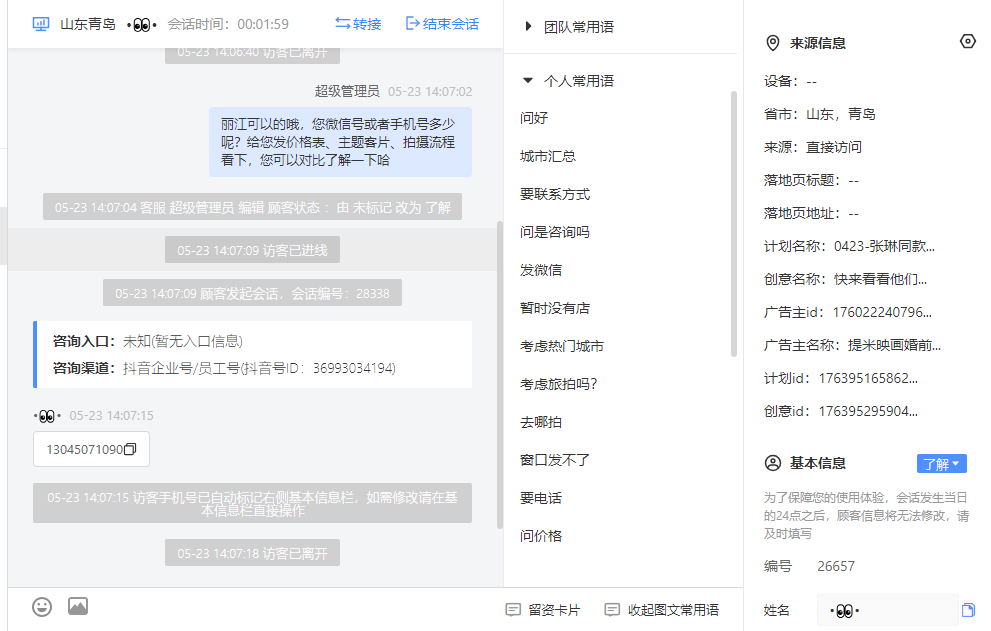Screen dimensions: 991x631
Task: Click the visitor eyes emoji nickname in header
Action: pyautogui.click(x=142, y=25)
